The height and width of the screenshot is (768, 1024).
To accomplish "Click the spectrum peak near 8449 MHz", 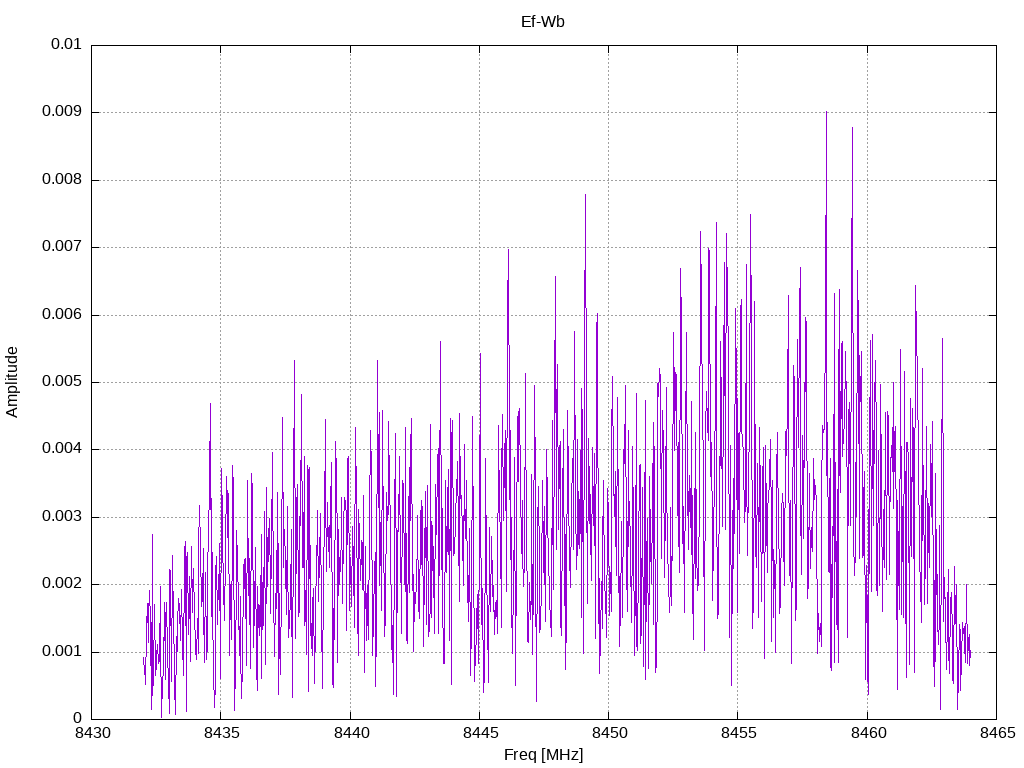I will click(x=585, y=195).
